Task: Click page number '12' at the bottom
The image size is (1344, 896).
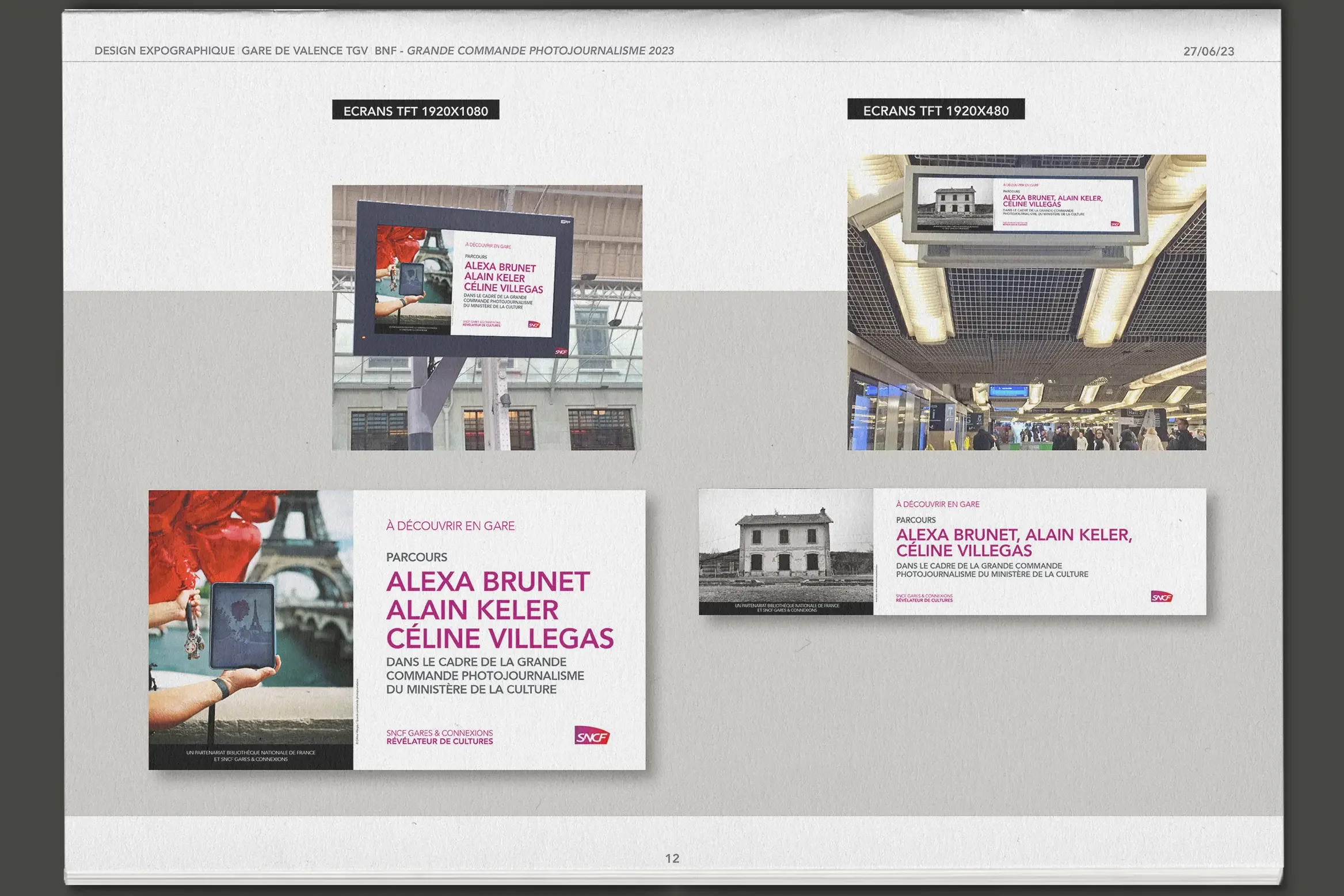Action: click(x=672, y=858)
